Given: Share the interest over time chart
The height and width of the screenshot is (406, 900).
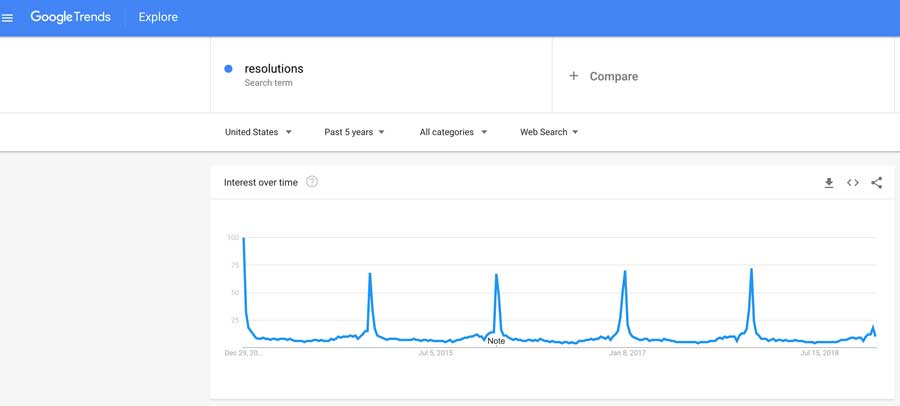Looking at the screenshot, I should 876,183.
